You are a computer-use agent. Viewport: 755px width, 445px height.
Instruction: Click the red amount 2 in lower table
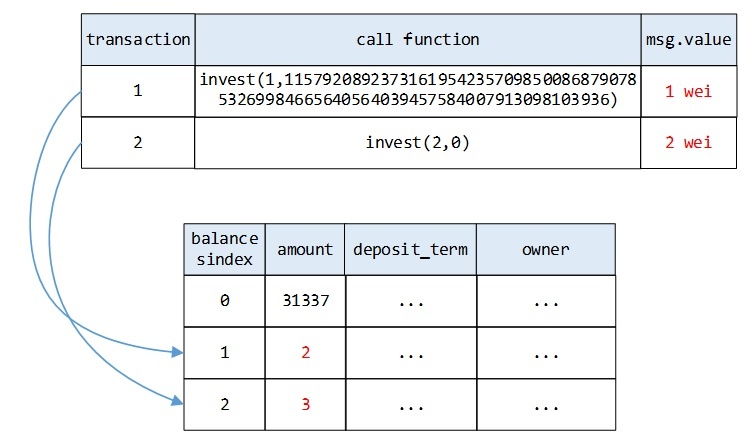tap(304, 352)
